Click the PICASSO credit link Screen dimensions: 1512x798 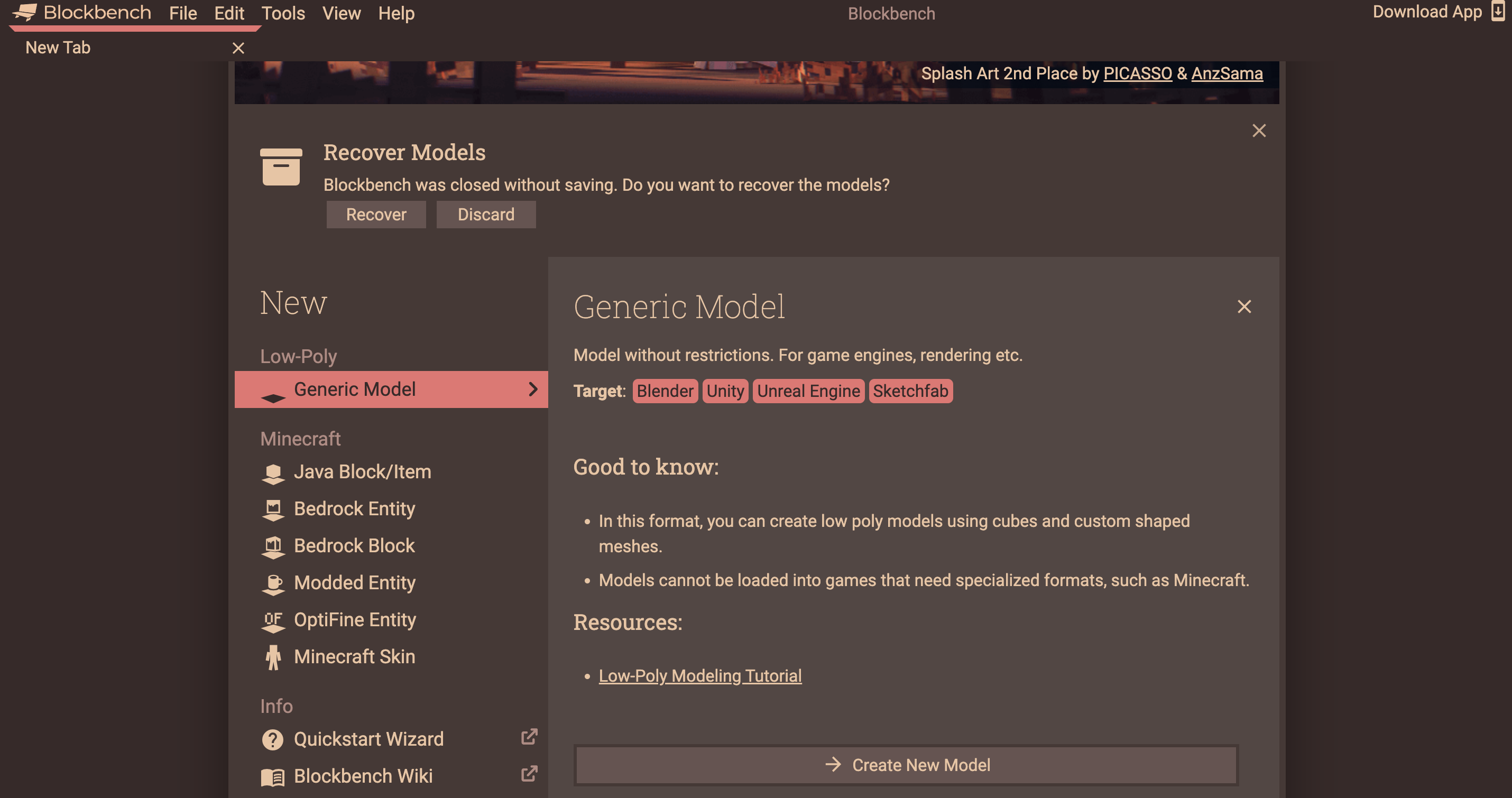point(1137,73)
